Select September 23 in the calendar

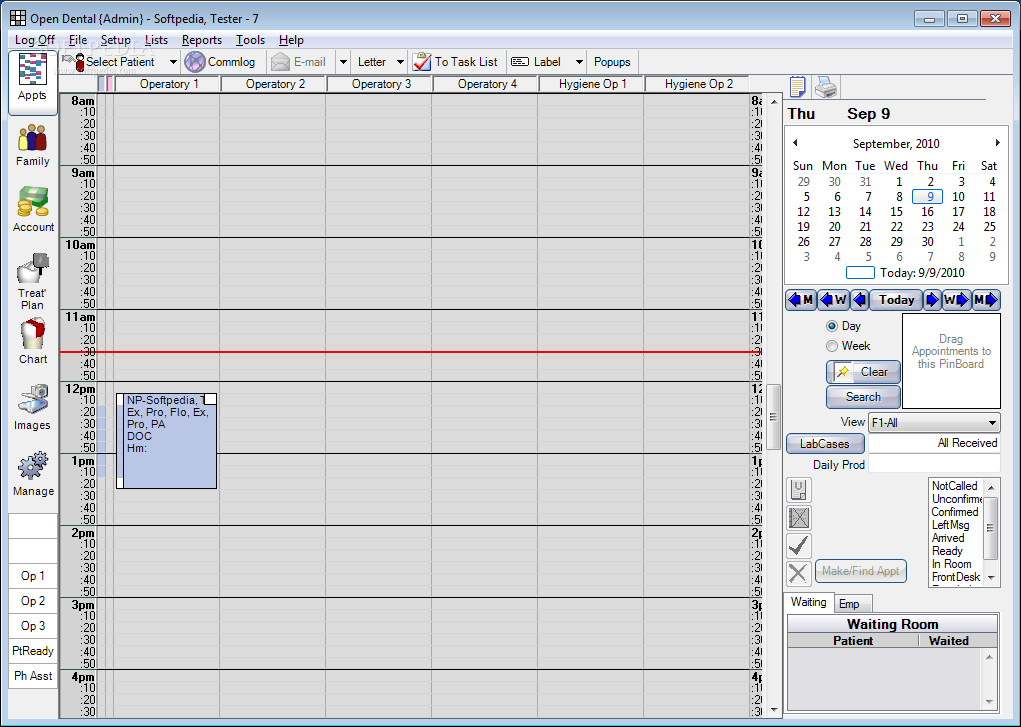pyautogui.click(x=927, y=227)
